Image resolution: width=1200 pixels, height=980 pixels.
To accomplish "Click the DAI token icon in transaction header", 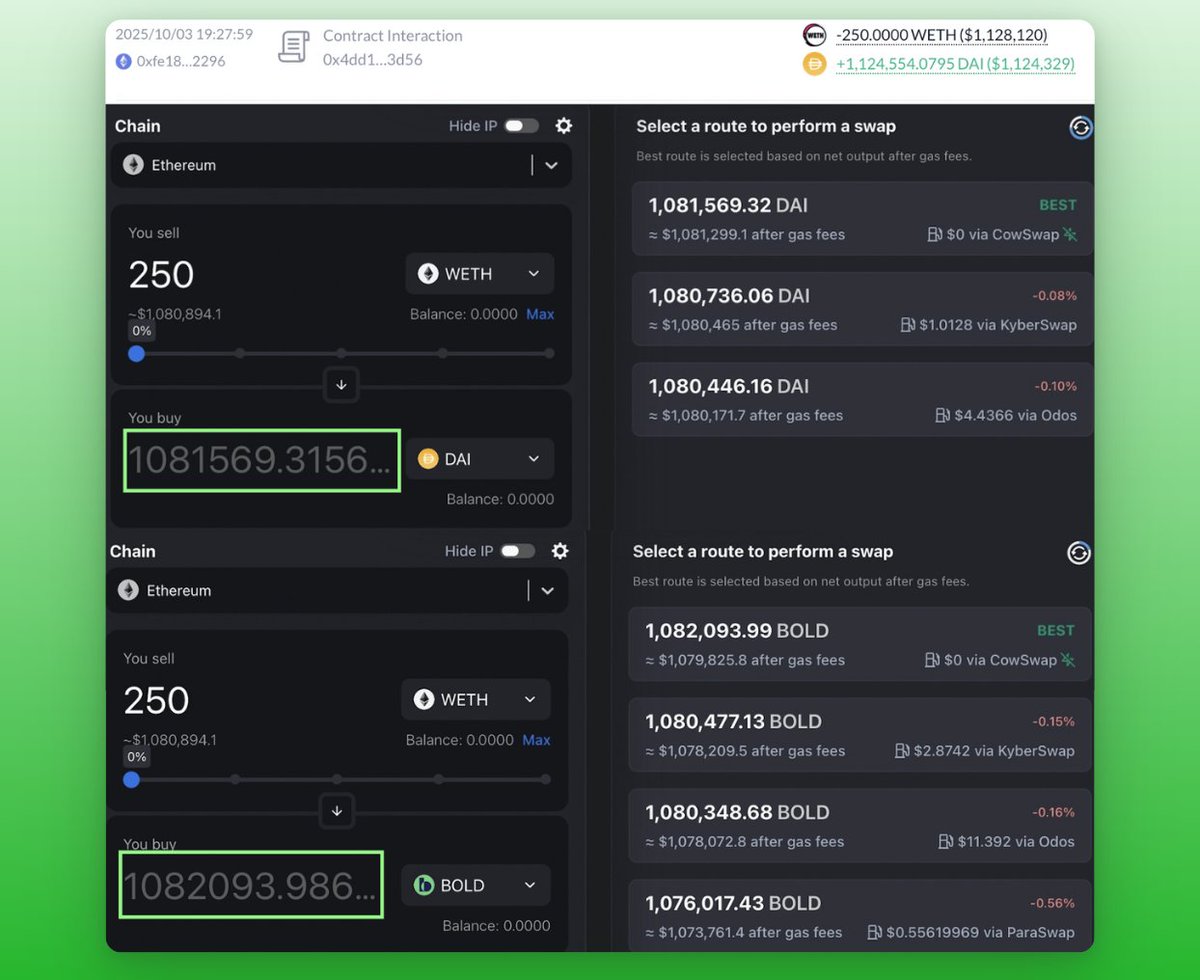I will 815,64.
